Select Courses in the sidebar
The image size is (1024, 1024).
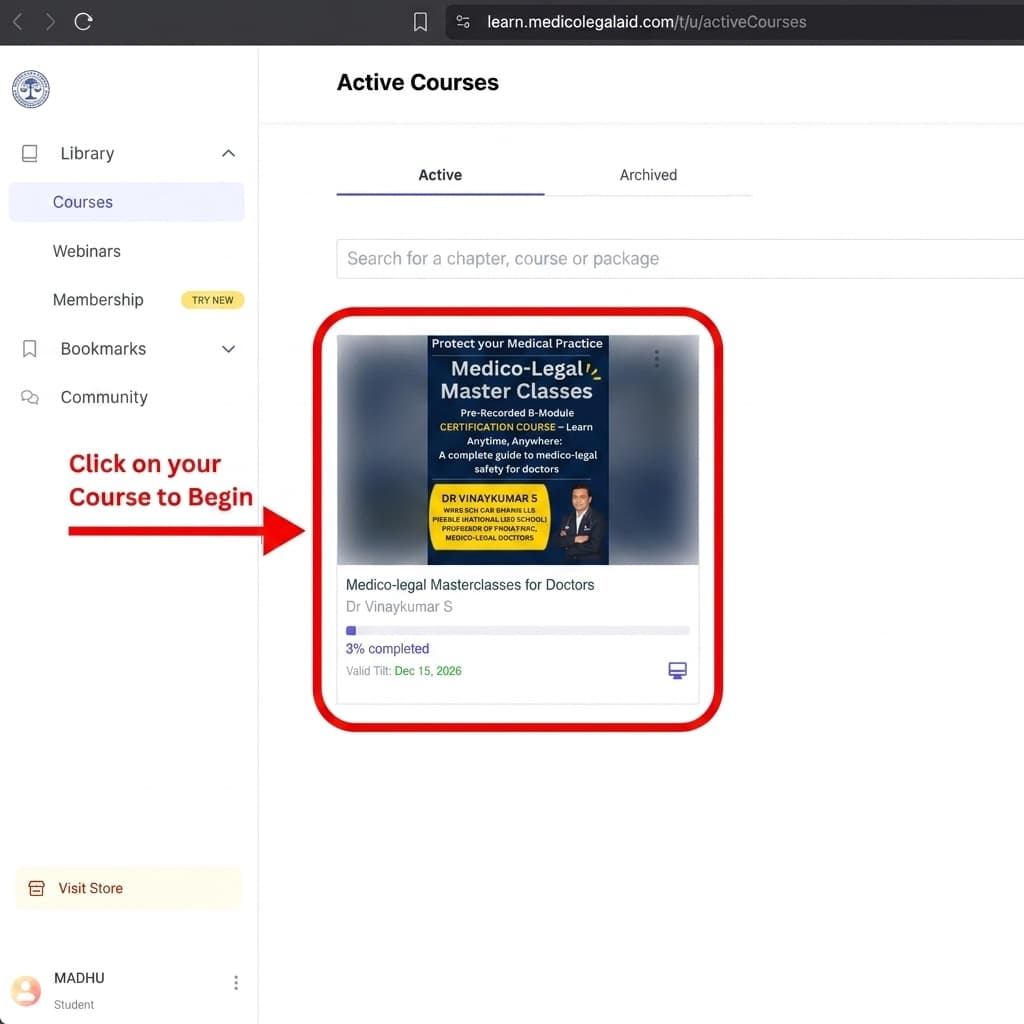[x=127, y=202]
